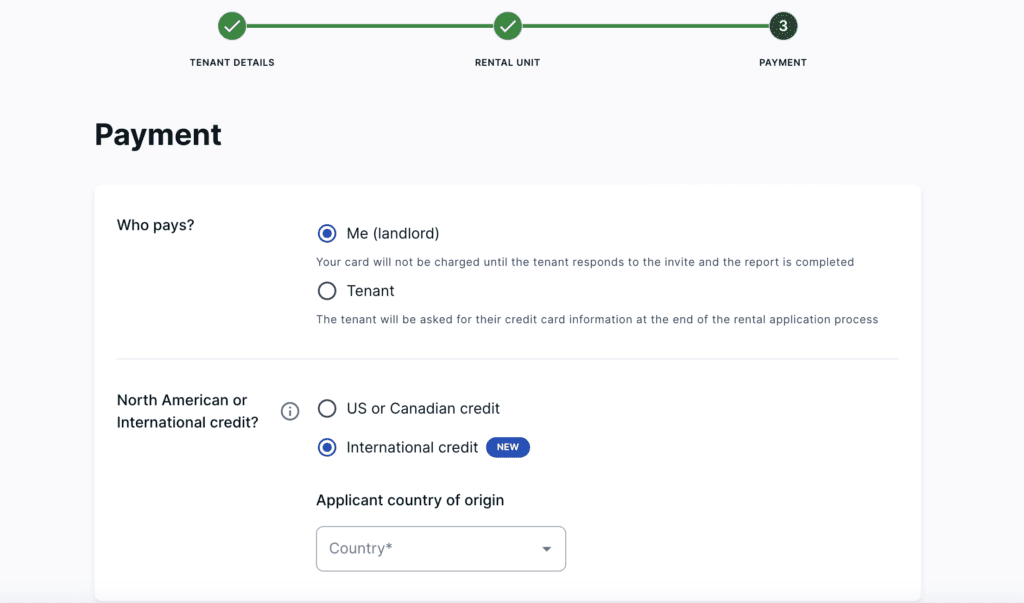The width and height of the screenshot is (1024, 603).
Task: Click the progress line between Tenant Details and Rental Unit
Action: (x=370, y=26)
